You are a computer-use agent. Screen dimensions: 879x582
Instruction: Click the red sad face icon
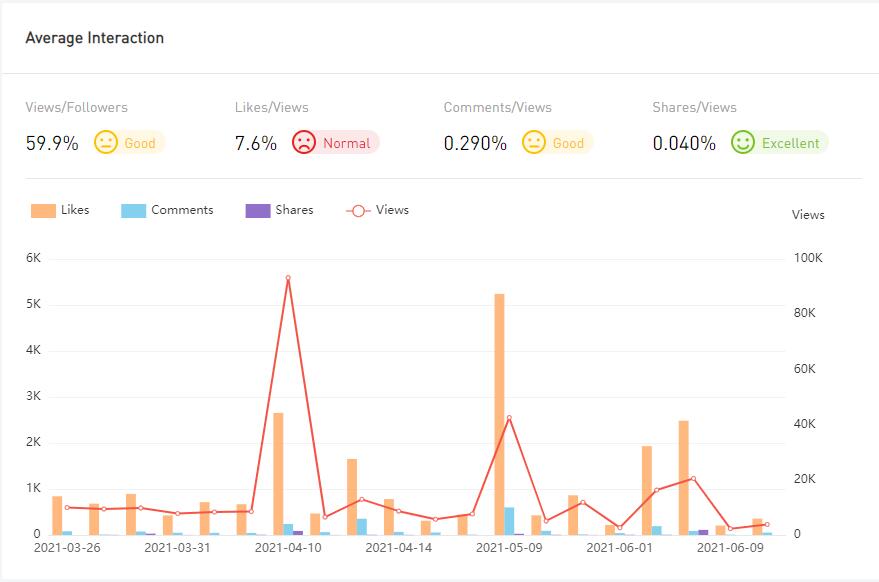pyautogui.click(x=304, y=143)
